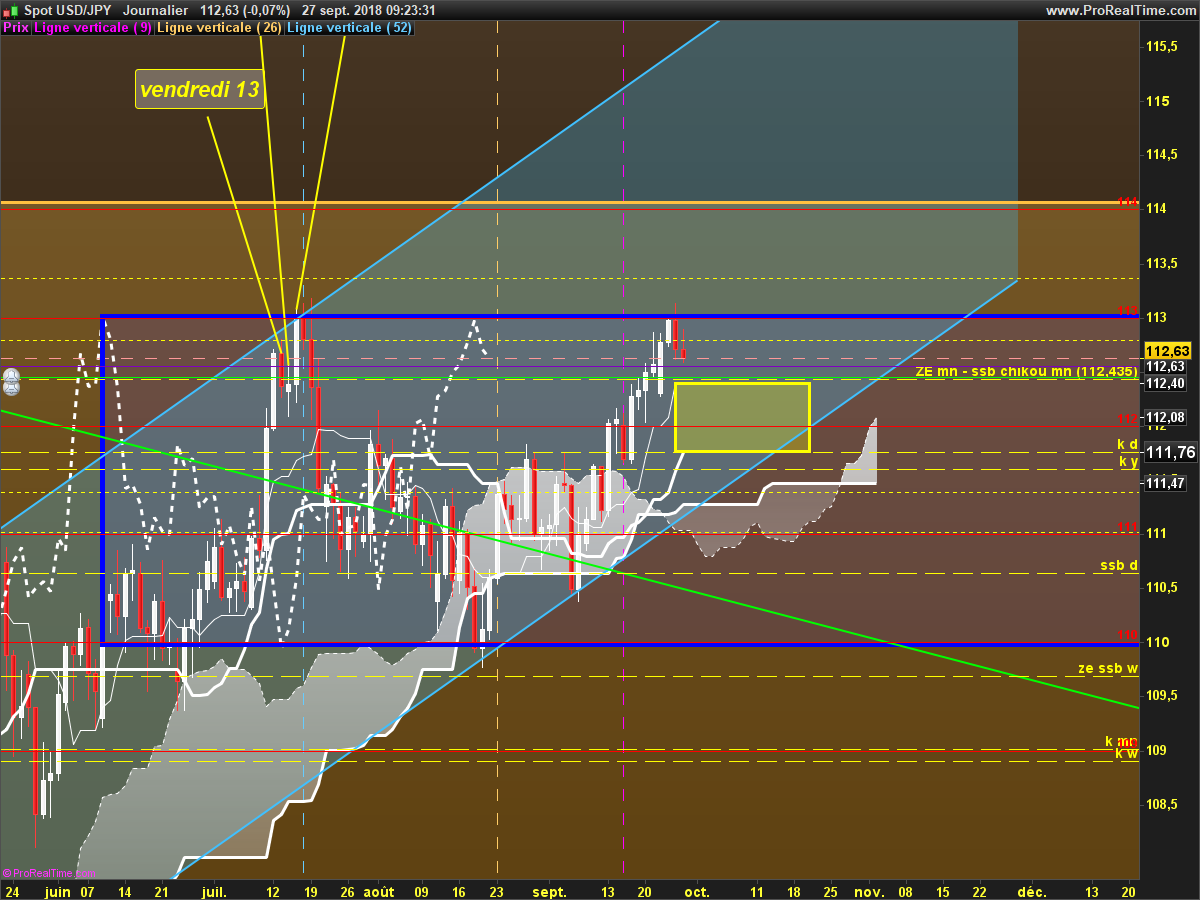Click the 108,5 price scale value
The width and height of the screenshot is (1200, 900).
[x=1161, y=804]
